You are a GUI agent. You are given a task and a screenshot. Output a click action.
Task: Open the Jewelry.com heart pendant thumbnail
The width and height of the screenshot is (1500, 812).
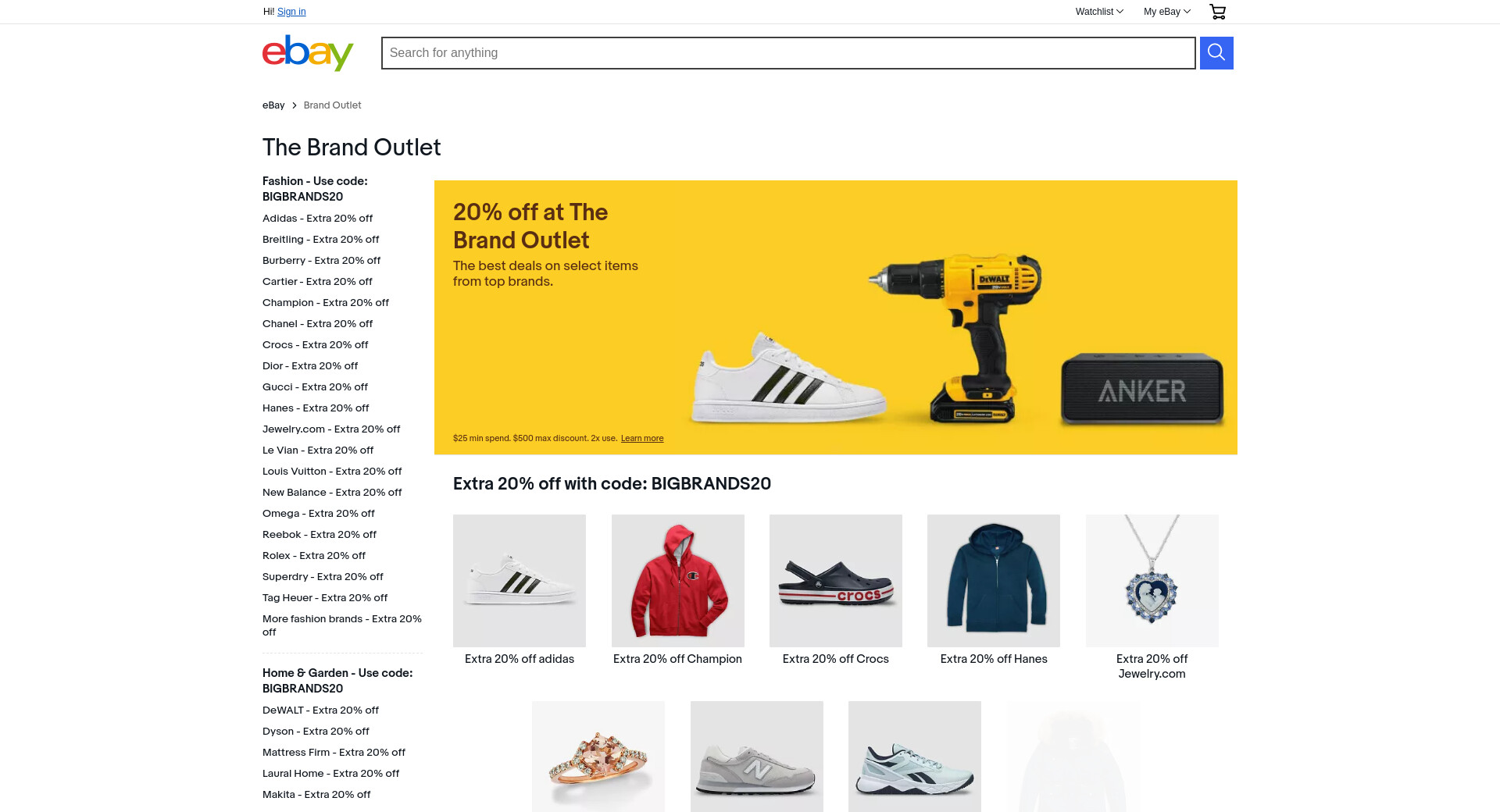click(1152, 581)
